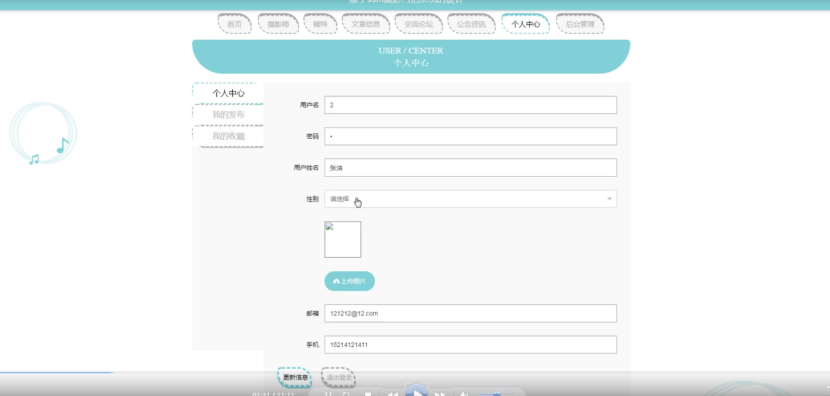The image size is (830, 396).
Task: Click the 邮箱 email input field
Action: [x=470, y=313]
